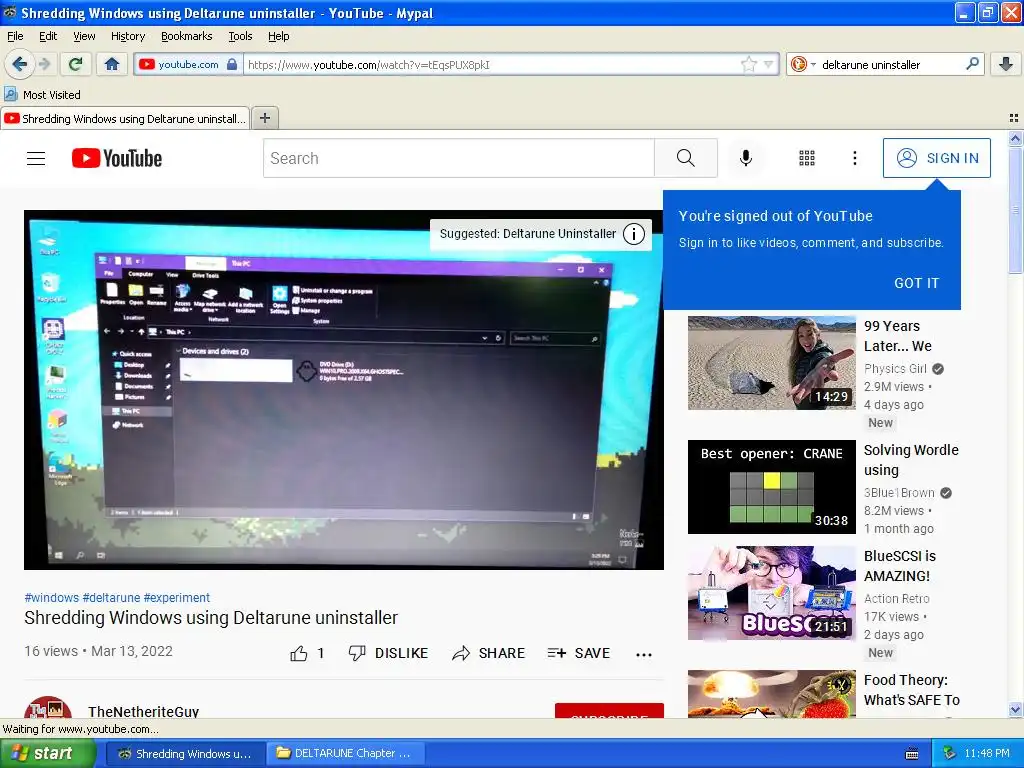Open search engine selector dropdown

coord(803,64)
